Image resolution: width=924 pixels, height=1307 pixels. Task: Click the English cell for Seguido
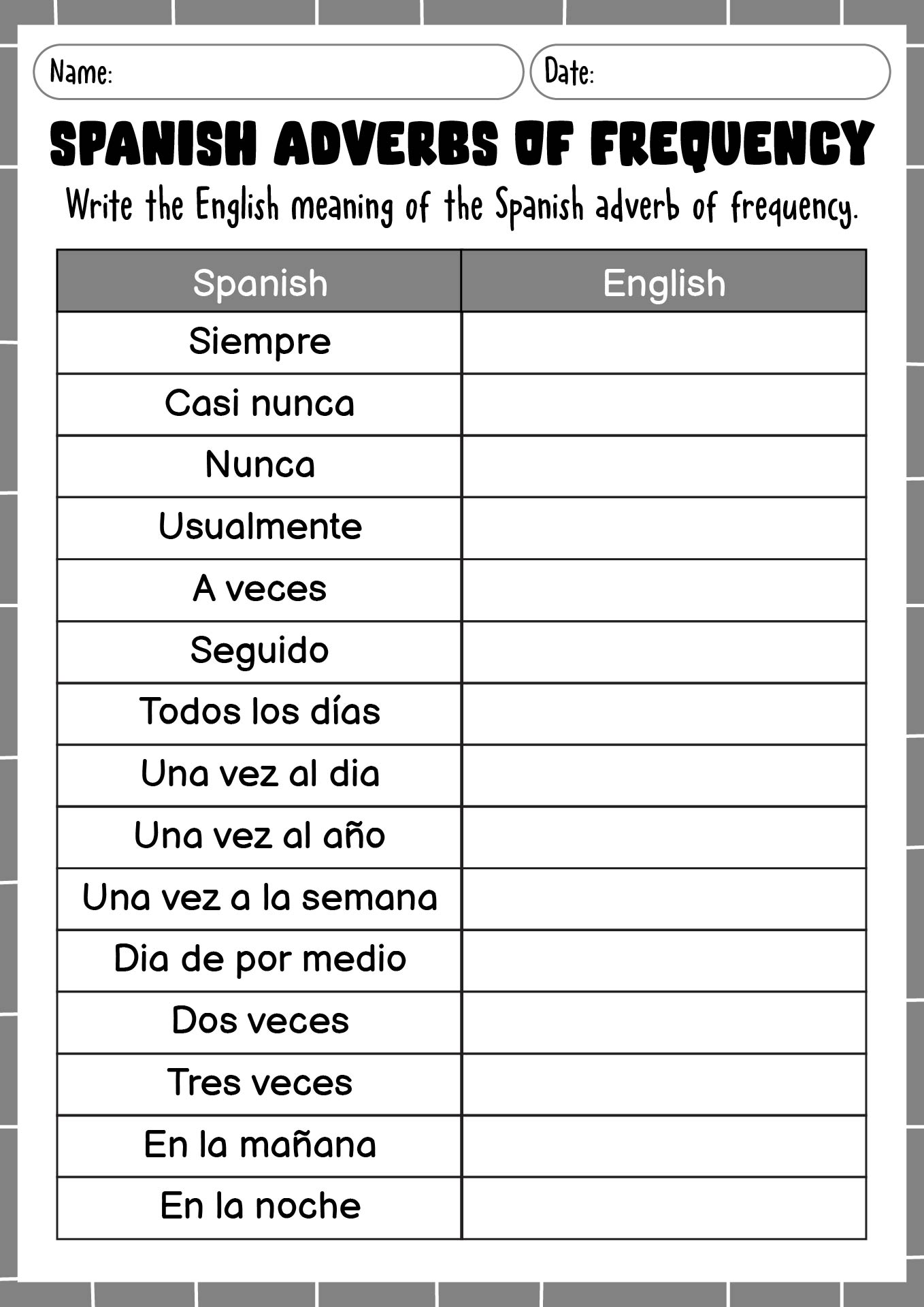[663, 652]
